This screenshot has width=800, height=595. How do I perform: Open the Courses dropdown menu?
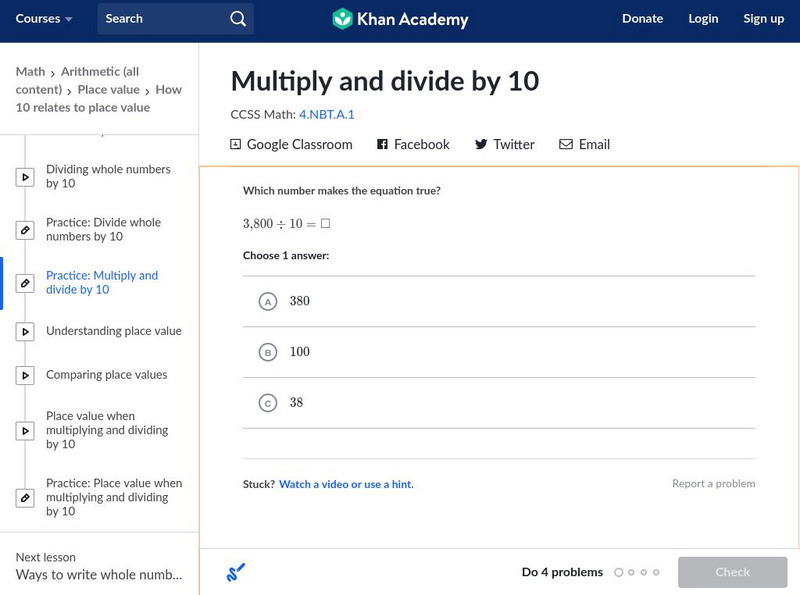click(44, 19)
